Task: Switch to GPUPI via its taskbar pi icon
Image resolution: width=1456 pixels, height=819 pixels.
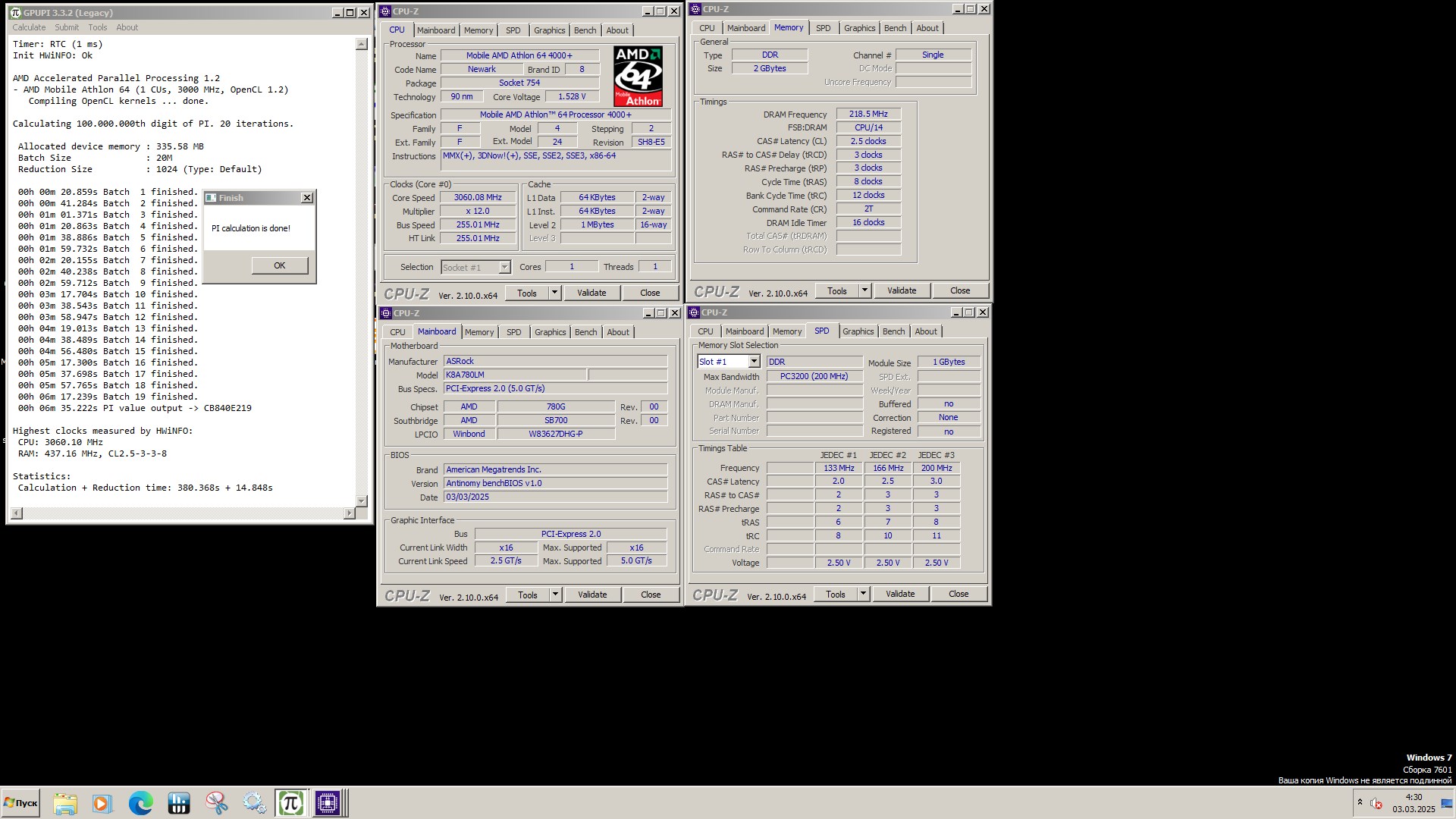Action: 291,803
